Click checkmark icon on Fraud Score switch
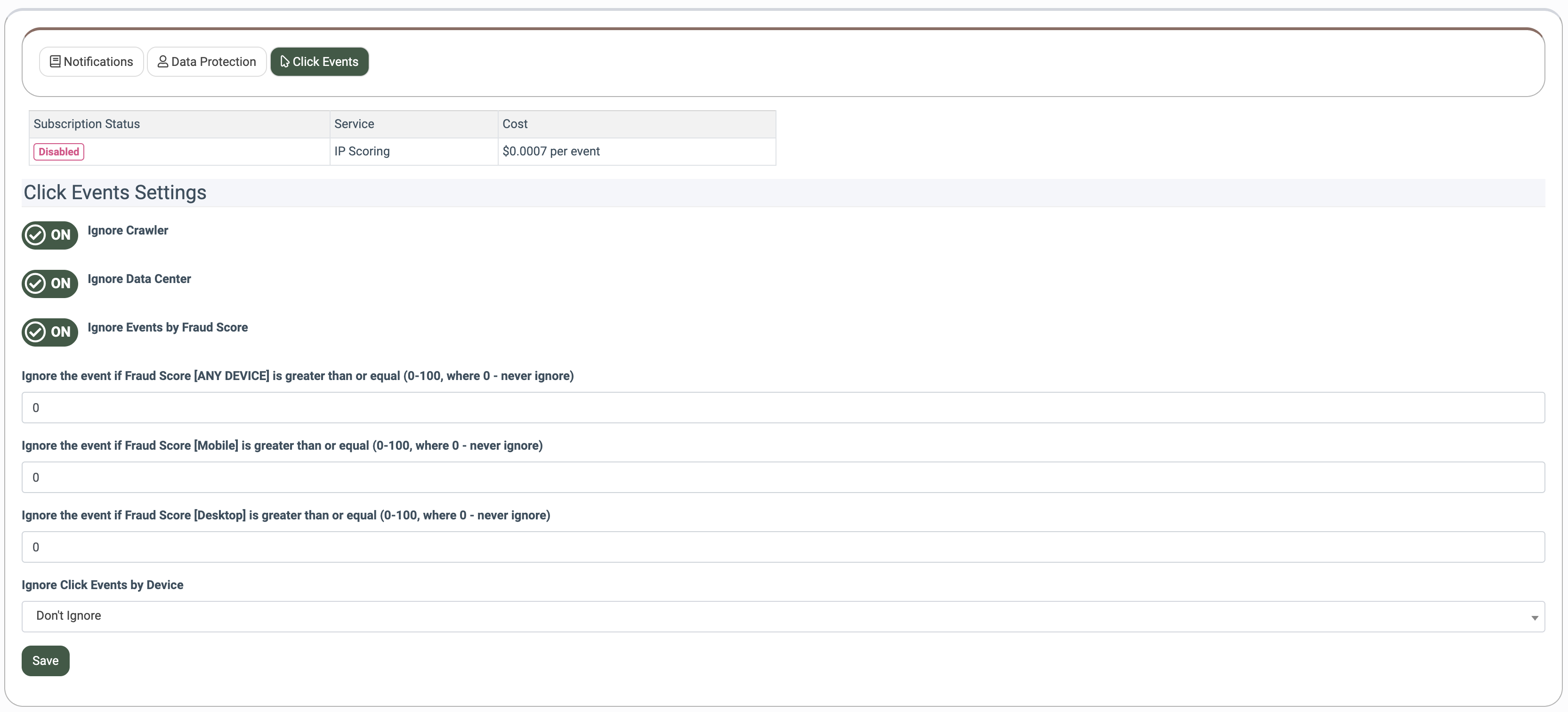 36,332
